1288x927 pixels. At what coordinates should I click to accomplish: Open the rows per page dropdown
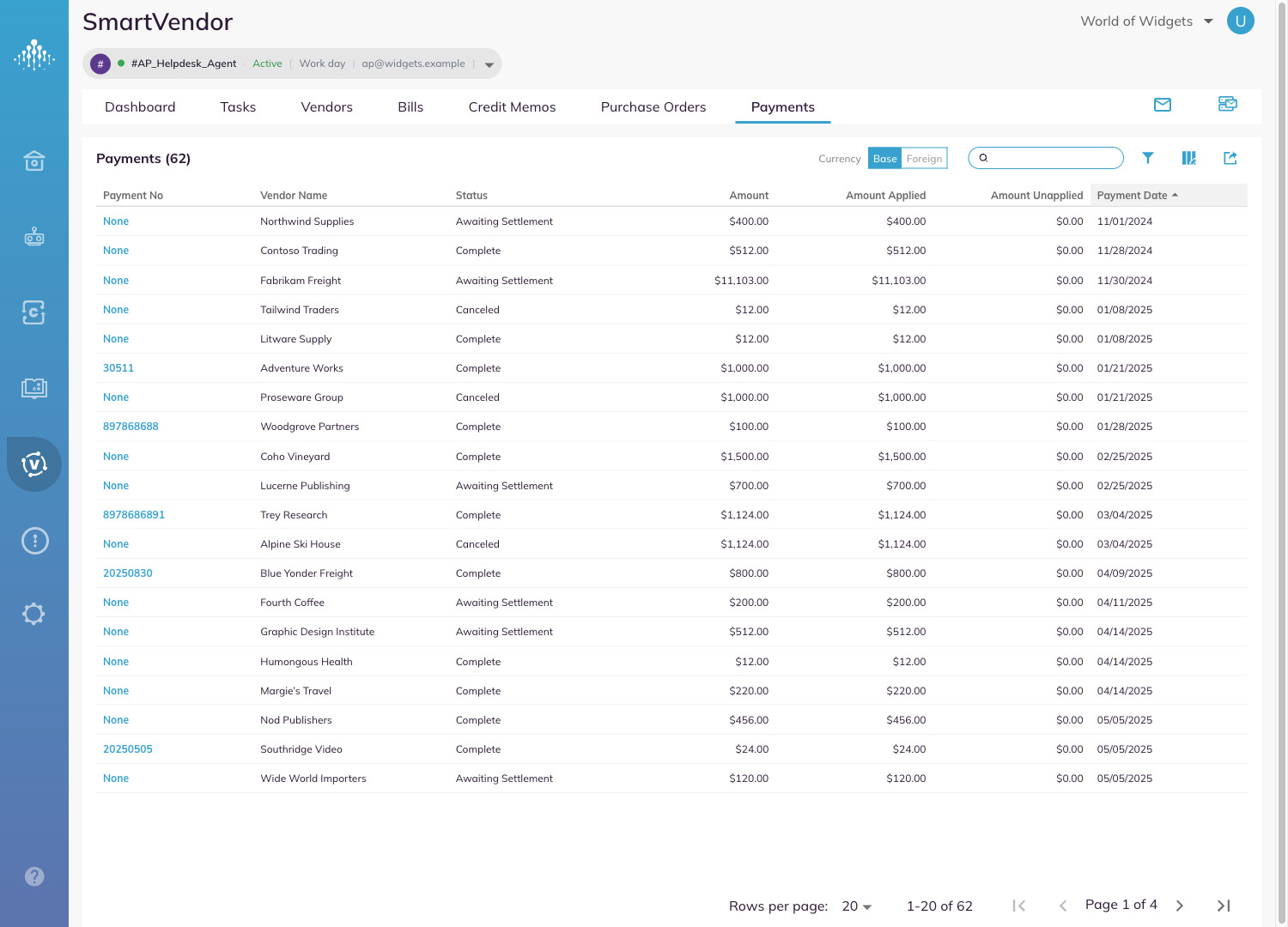857,906
